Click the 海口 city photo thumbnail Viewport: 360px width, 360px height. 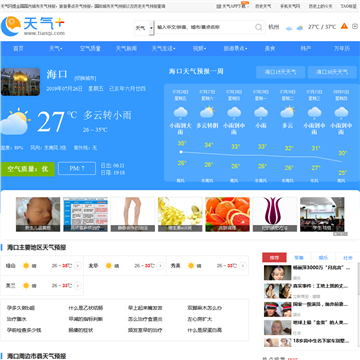click(20, 82)
